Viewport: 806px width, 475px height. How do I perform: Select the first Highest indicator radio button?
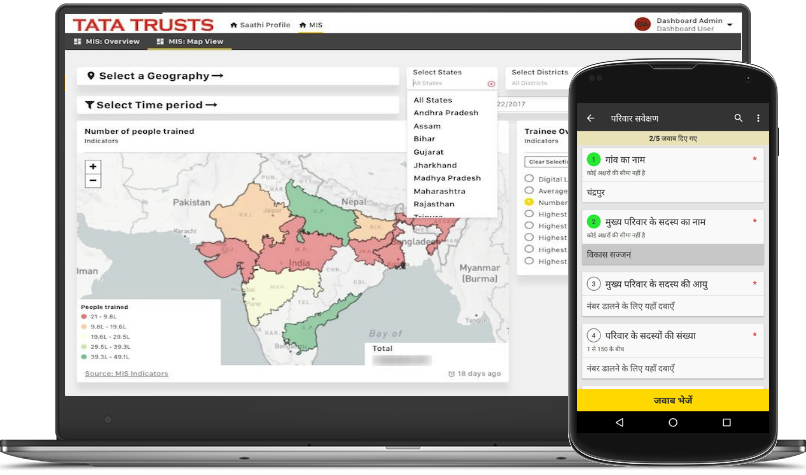pos(529,214)
